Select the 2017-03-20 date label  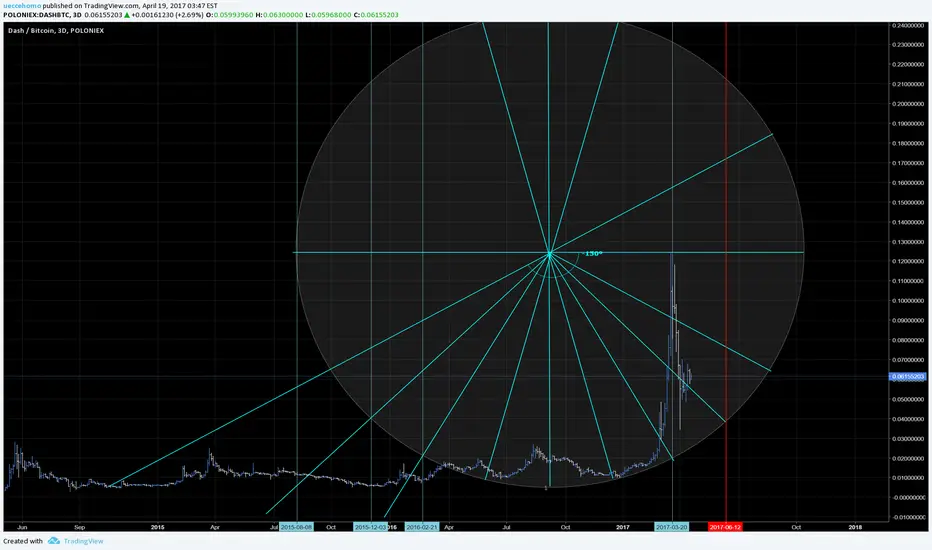point(672,527)
